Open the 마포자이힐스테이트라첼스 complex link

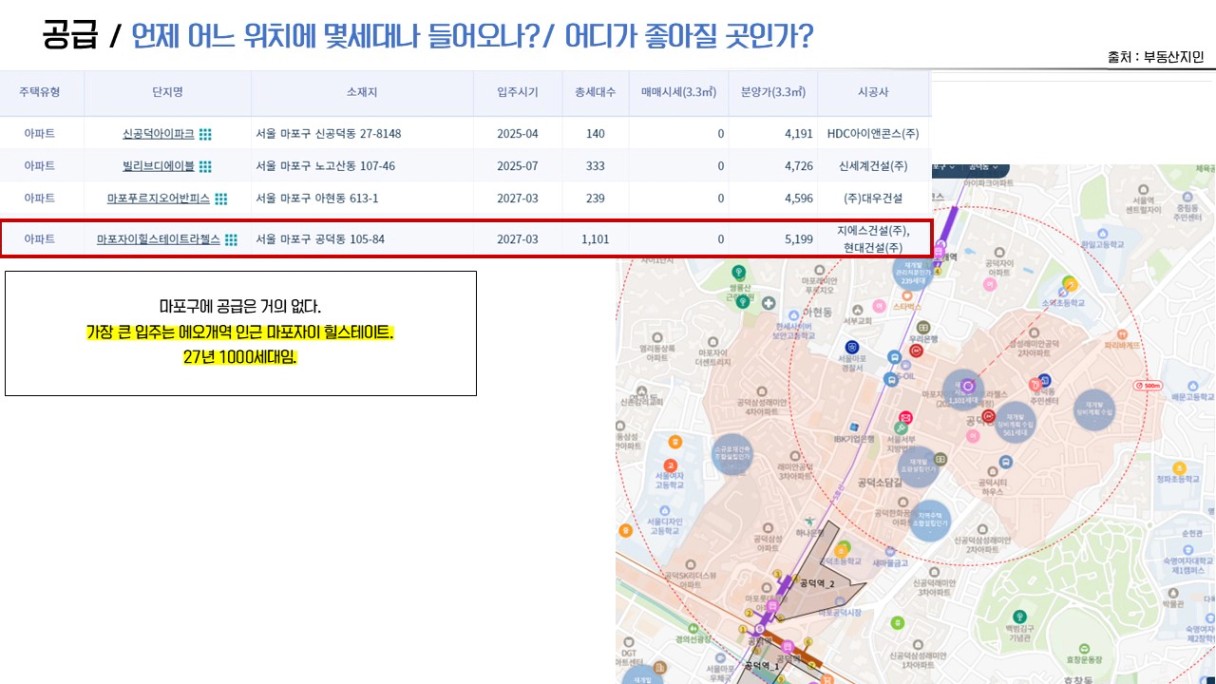[158, 240]
